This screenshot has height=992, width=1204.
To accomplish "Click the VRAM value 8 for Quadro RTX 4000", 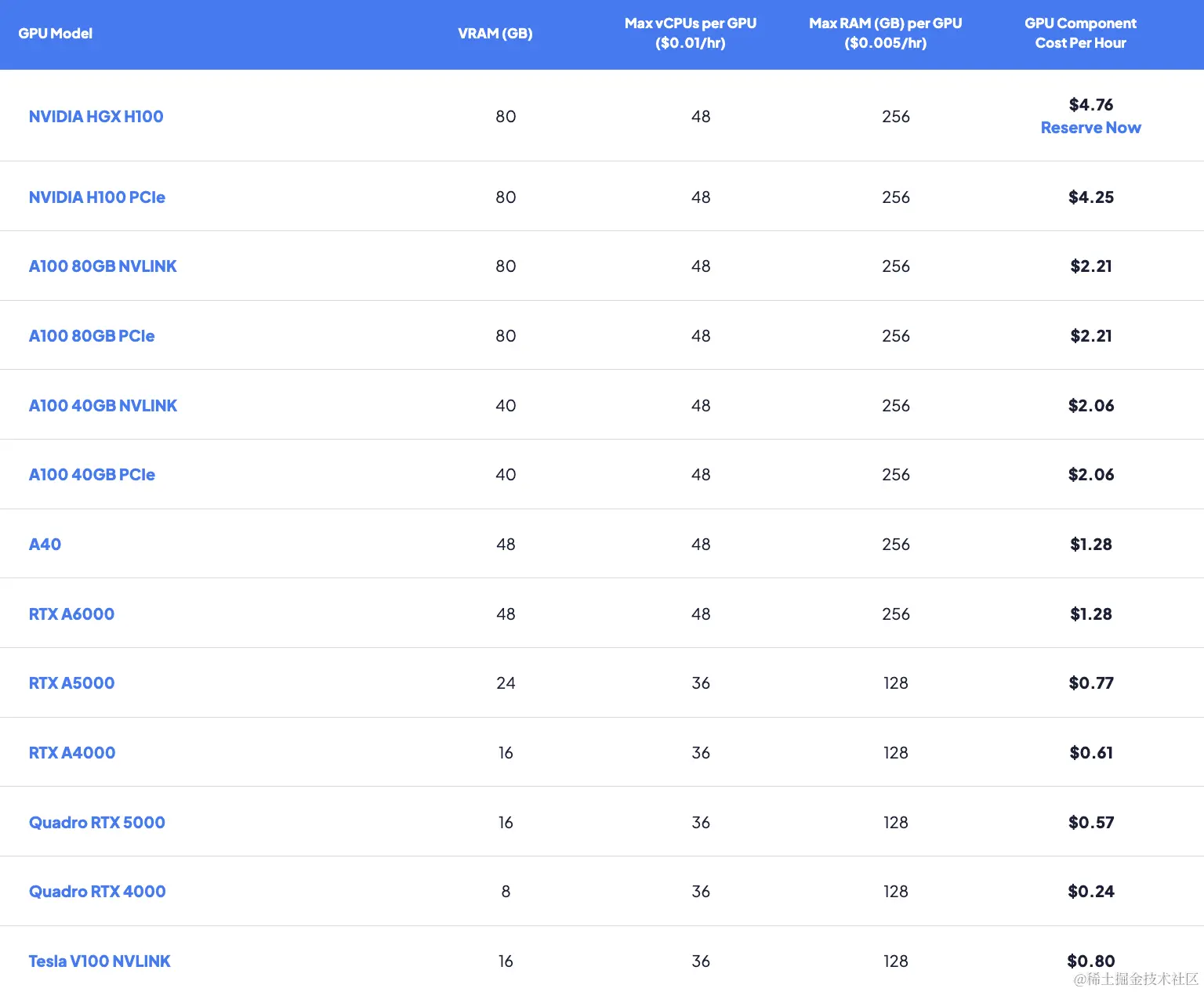I will click(x=506, y=891).
